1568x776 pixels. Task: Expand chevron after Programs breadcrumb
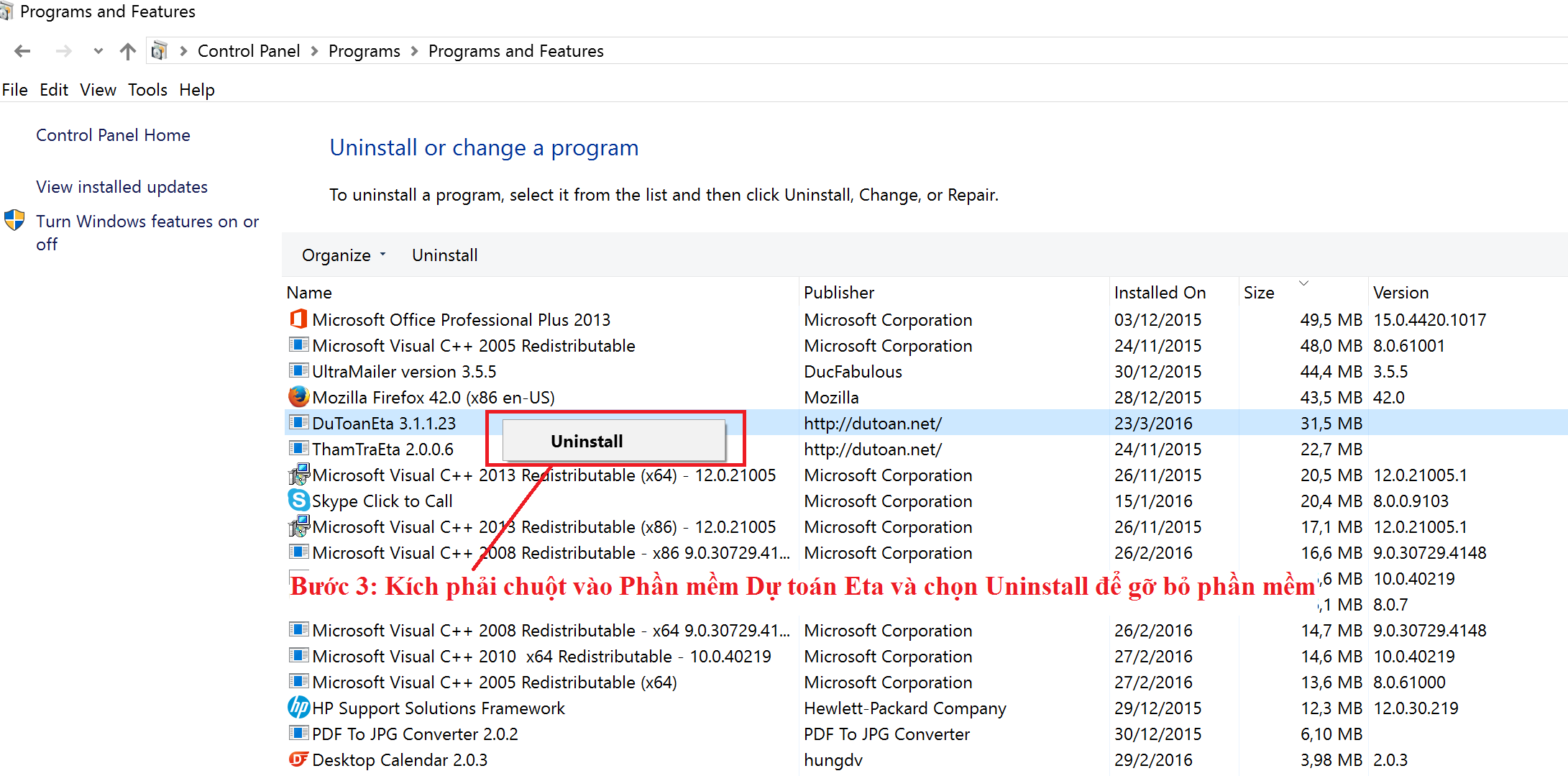click(415, 51)
